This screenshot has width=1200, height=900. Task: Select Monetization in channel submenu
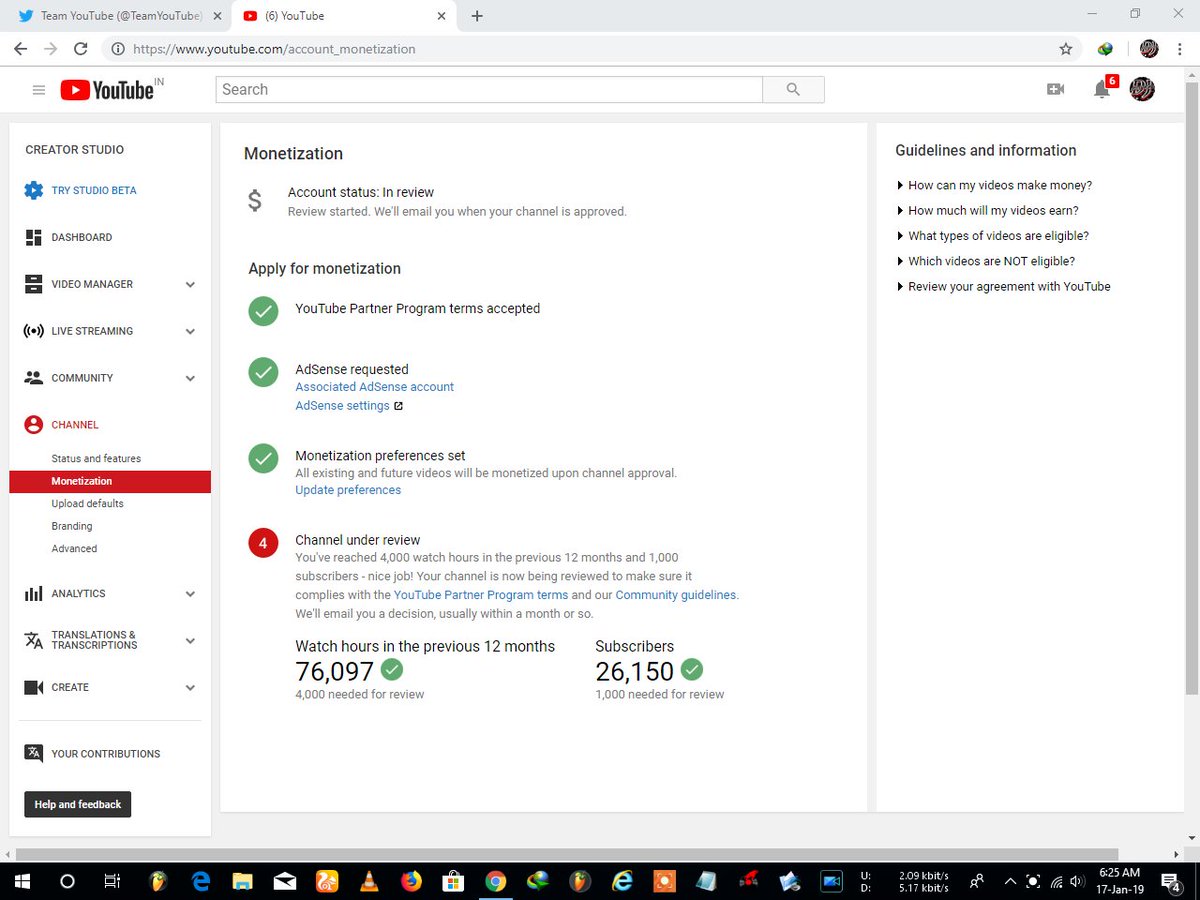(110, 481)
